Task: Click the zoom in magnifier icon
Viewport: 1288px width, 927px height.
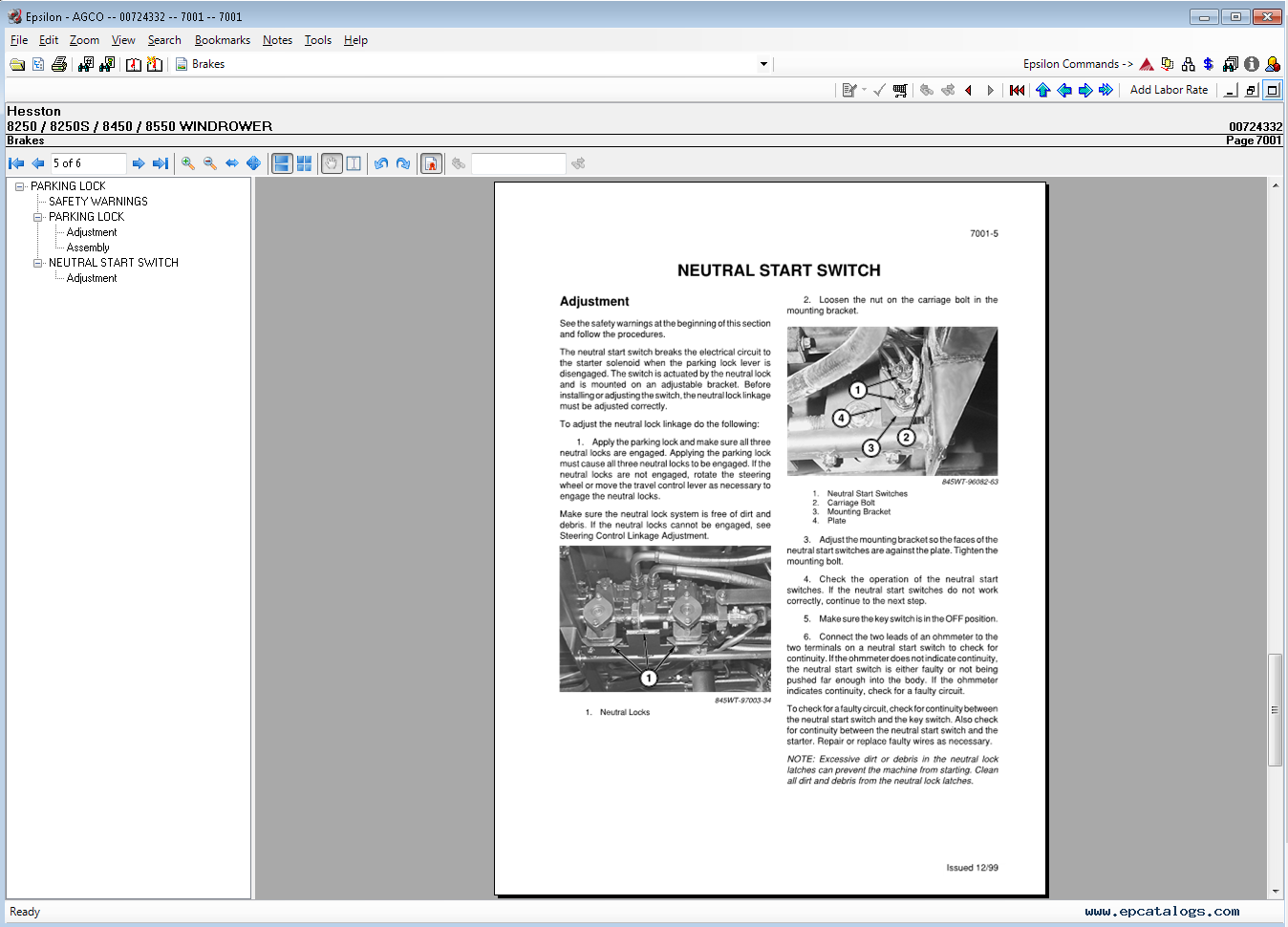Action: pyautogui.click(x=188, y=163)
